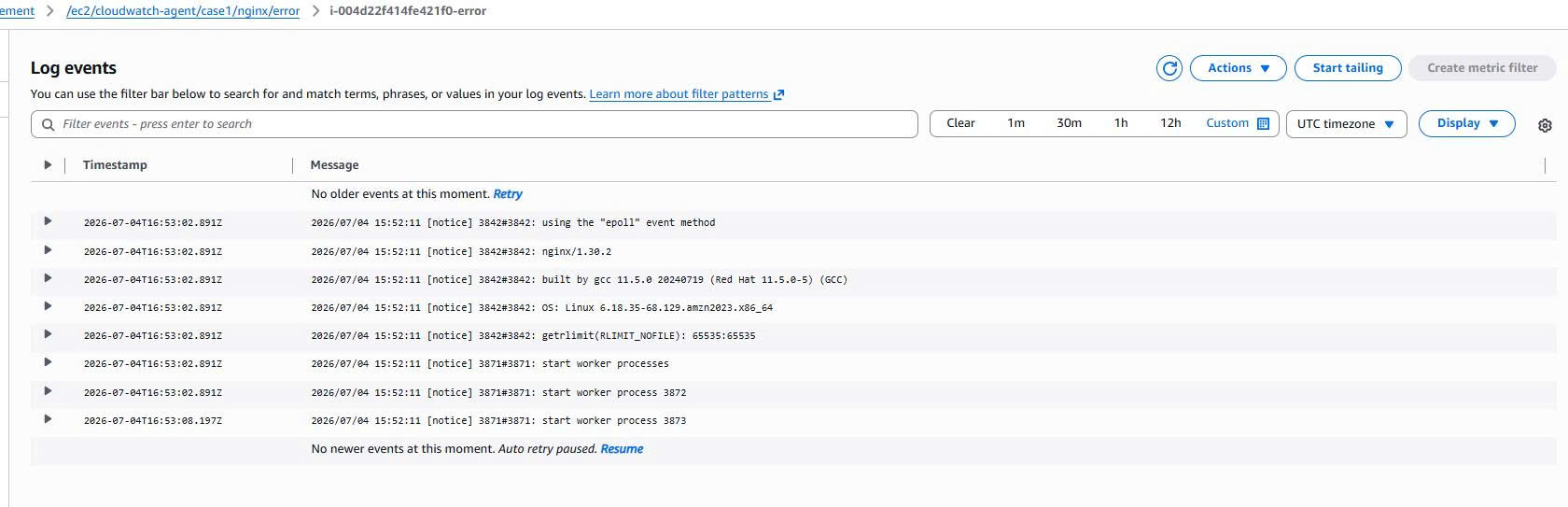Click Start tailing button
Screen dimensions: 1568x507
(x=1348, y=68)
